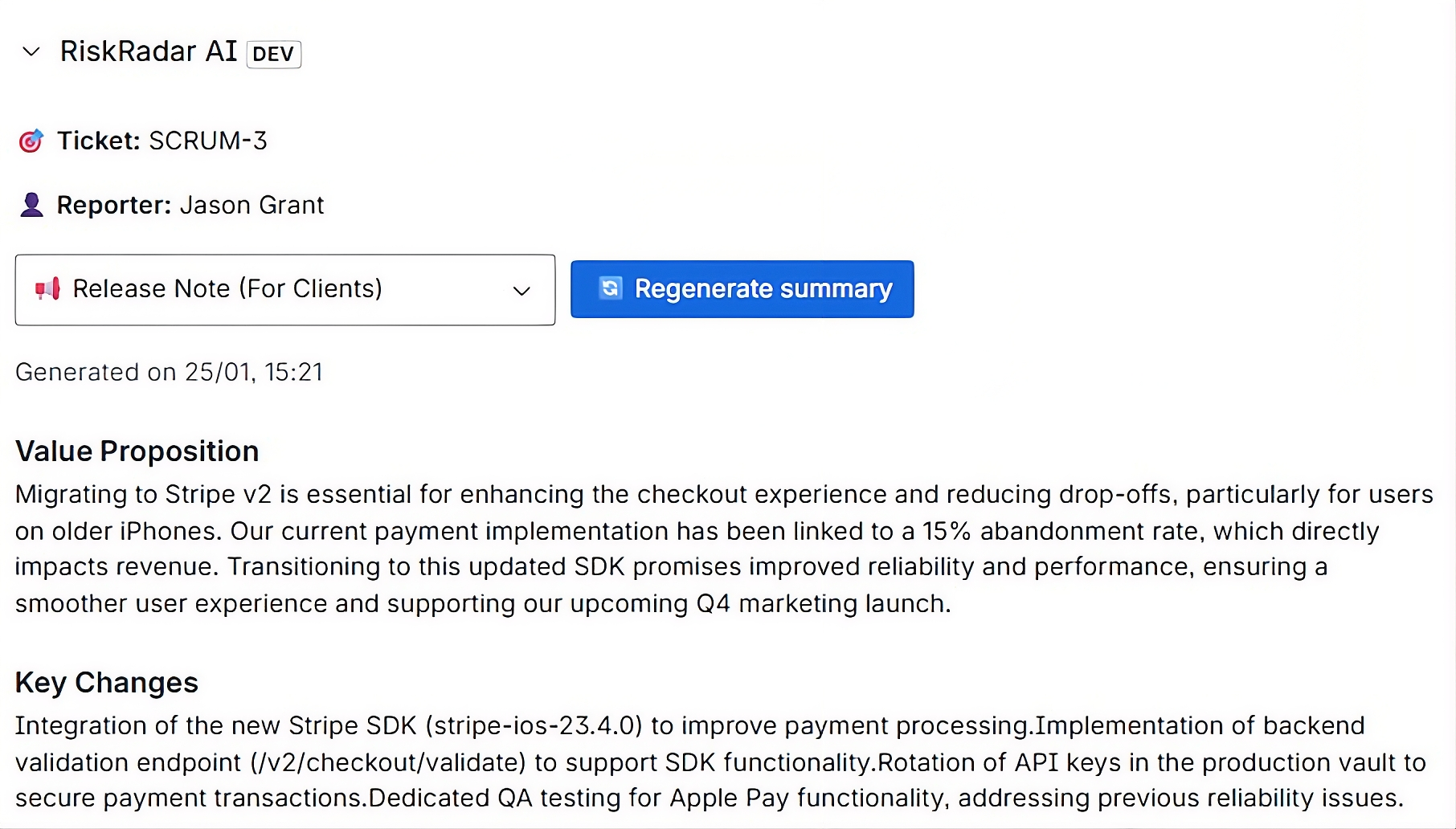Click the Generated on 25/01 timestamp
The width and height of the screenshot is (1456, 829).
point(169,371)
